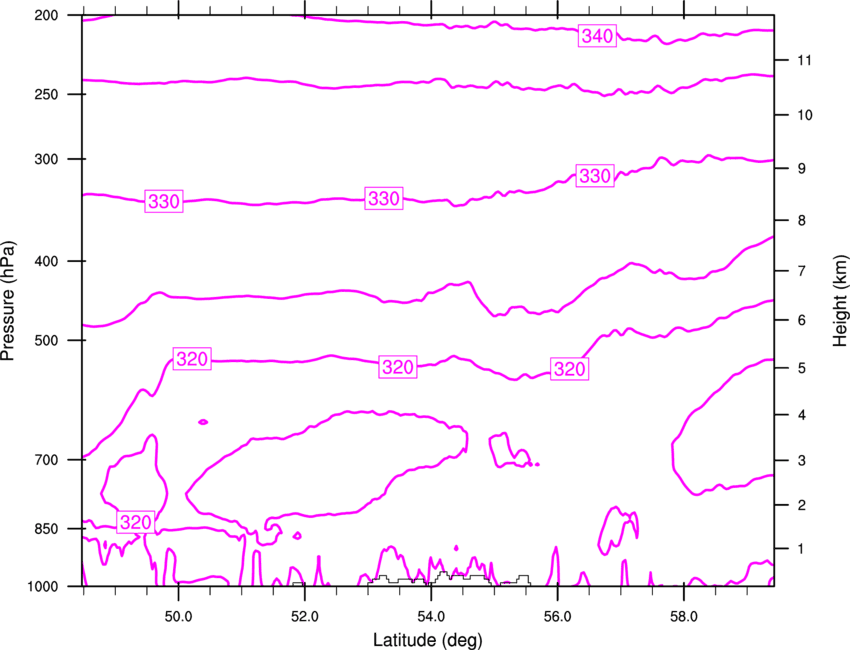Select the Height (km) axis title

(x=840, y=300)
